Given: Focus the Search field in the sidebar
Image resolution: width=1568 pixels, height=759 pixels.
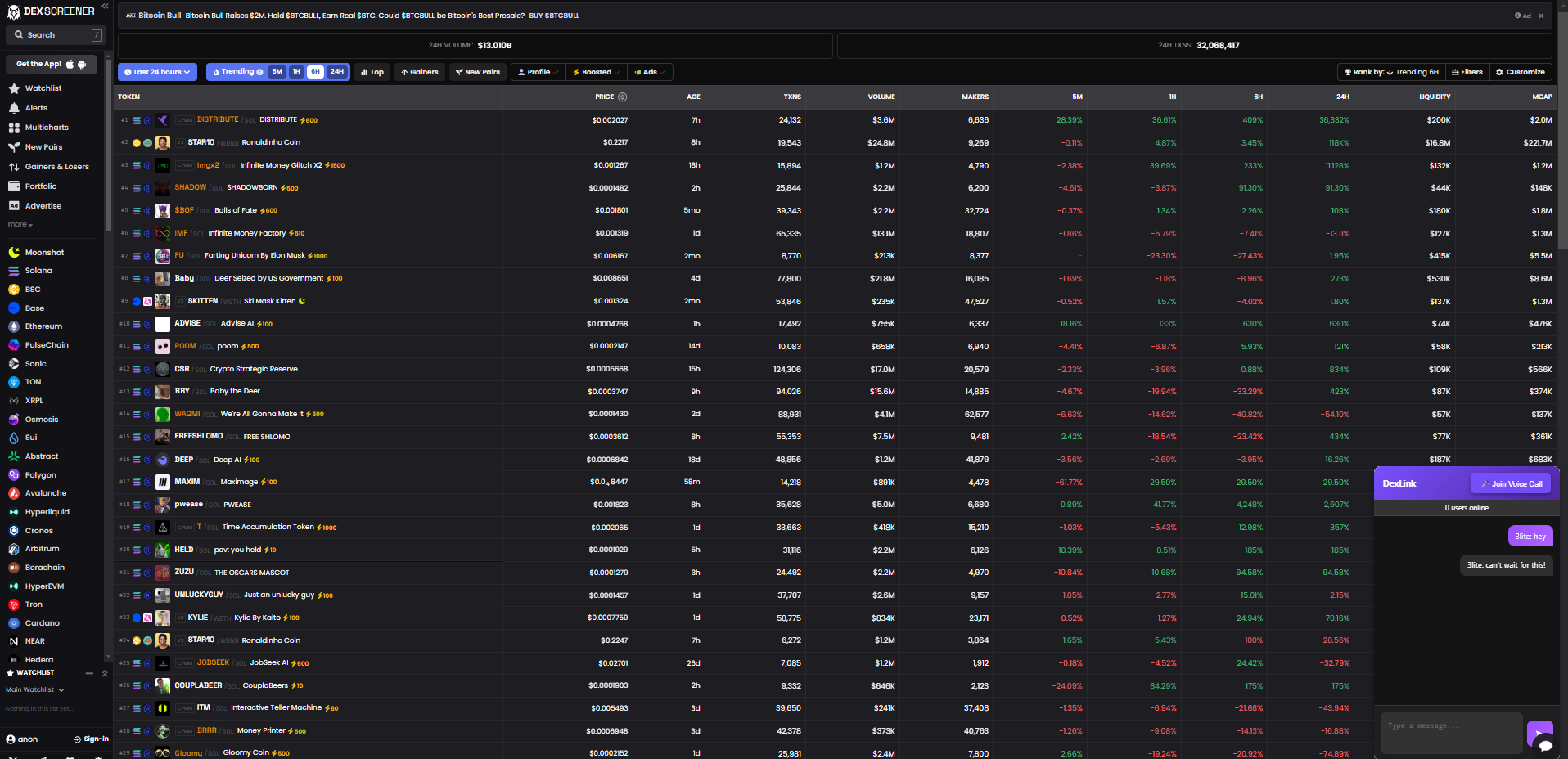Looking at the screenshot, I should pos(56,35).
